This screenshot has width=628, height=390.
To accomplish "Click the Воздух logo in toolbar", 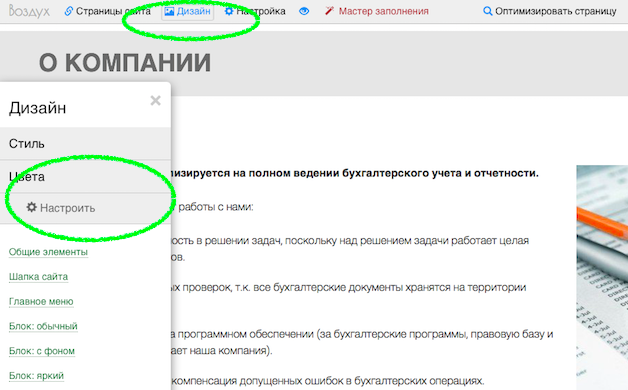I will (x=29, y=11).
